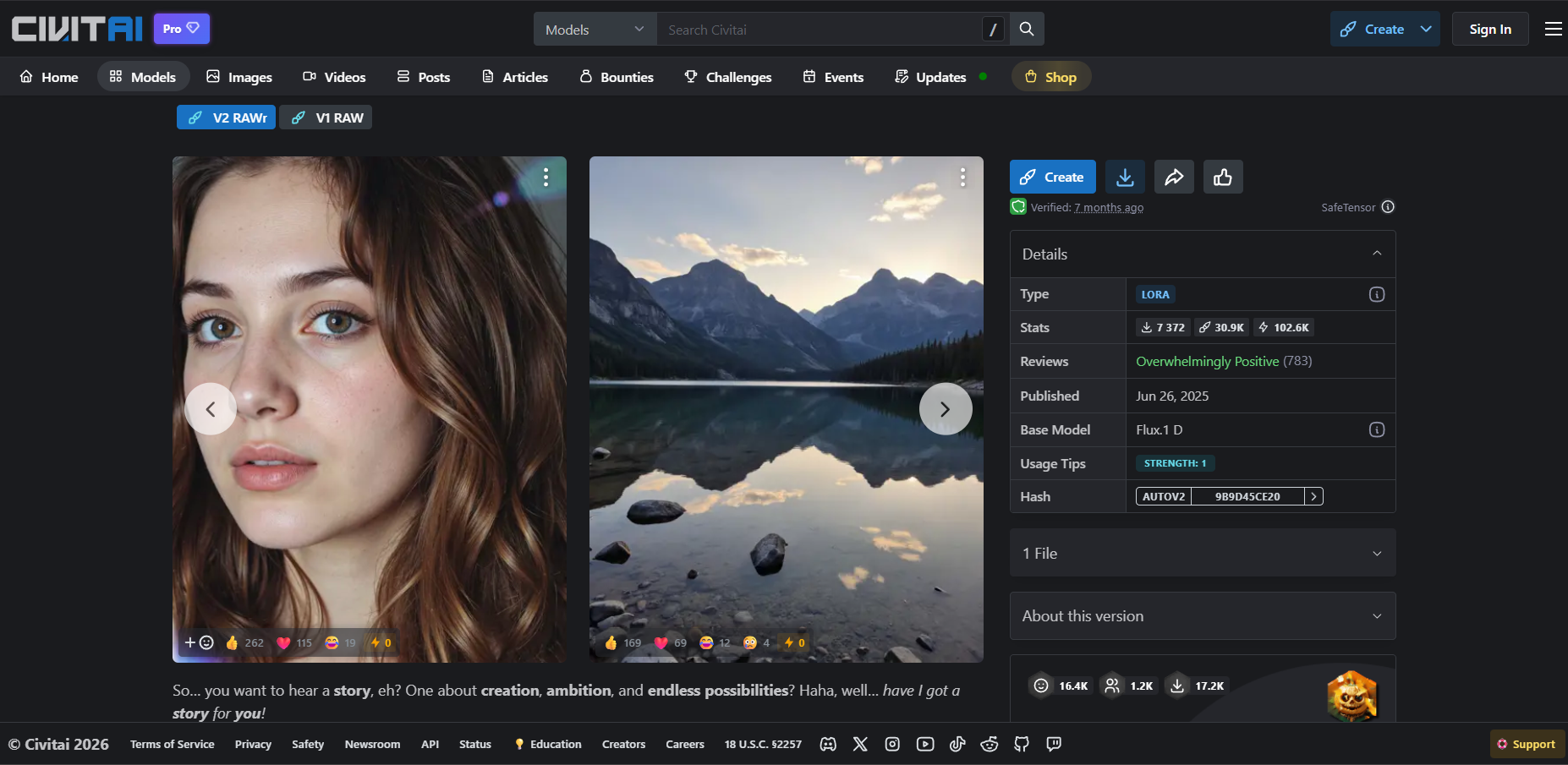This screenshot has width=1568, height=765.
Task: Open Discord icon in footer
Action: [828, 744]
